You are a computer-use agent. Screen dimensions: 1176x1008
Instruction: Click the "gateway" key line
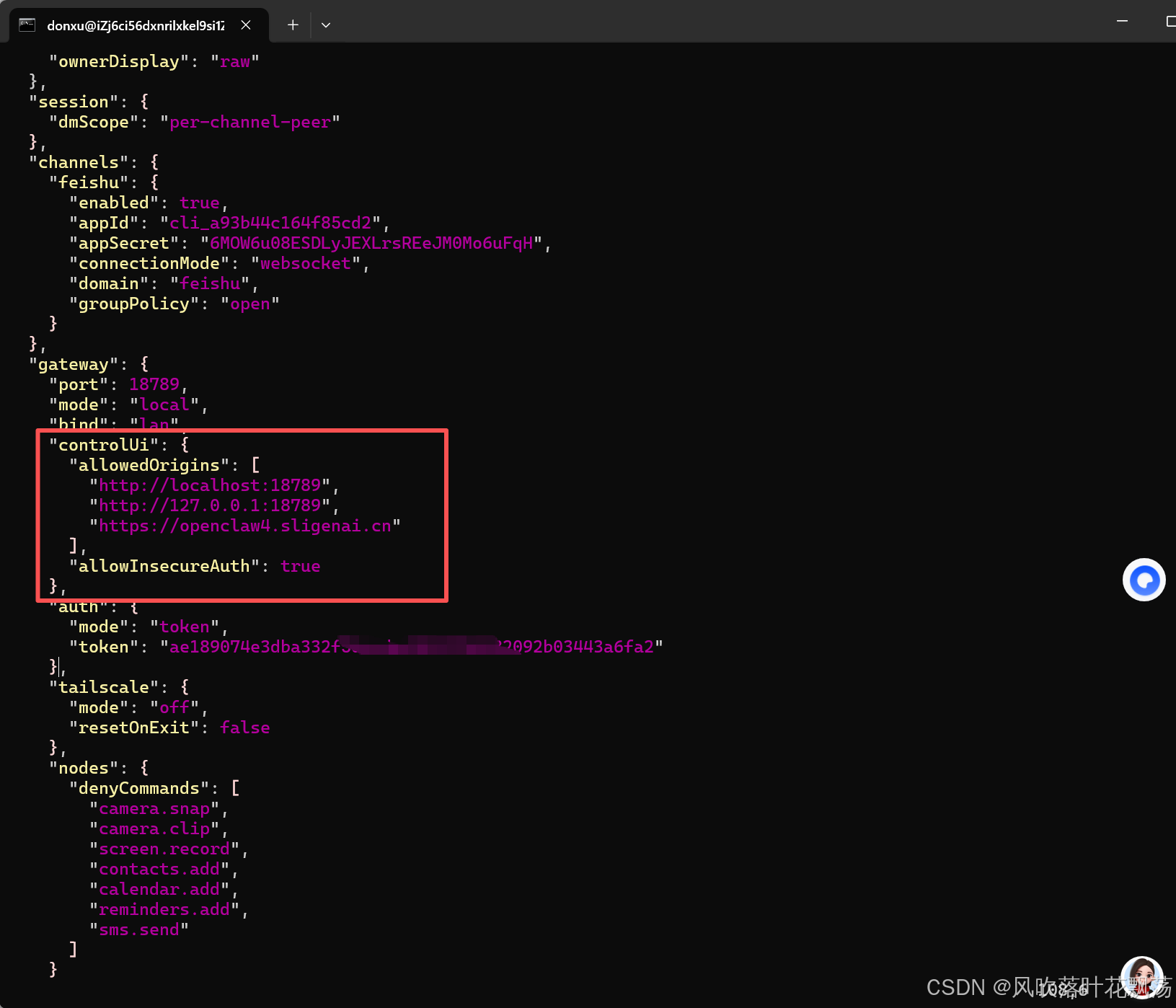pyautogui.click(x=89, y=365)
